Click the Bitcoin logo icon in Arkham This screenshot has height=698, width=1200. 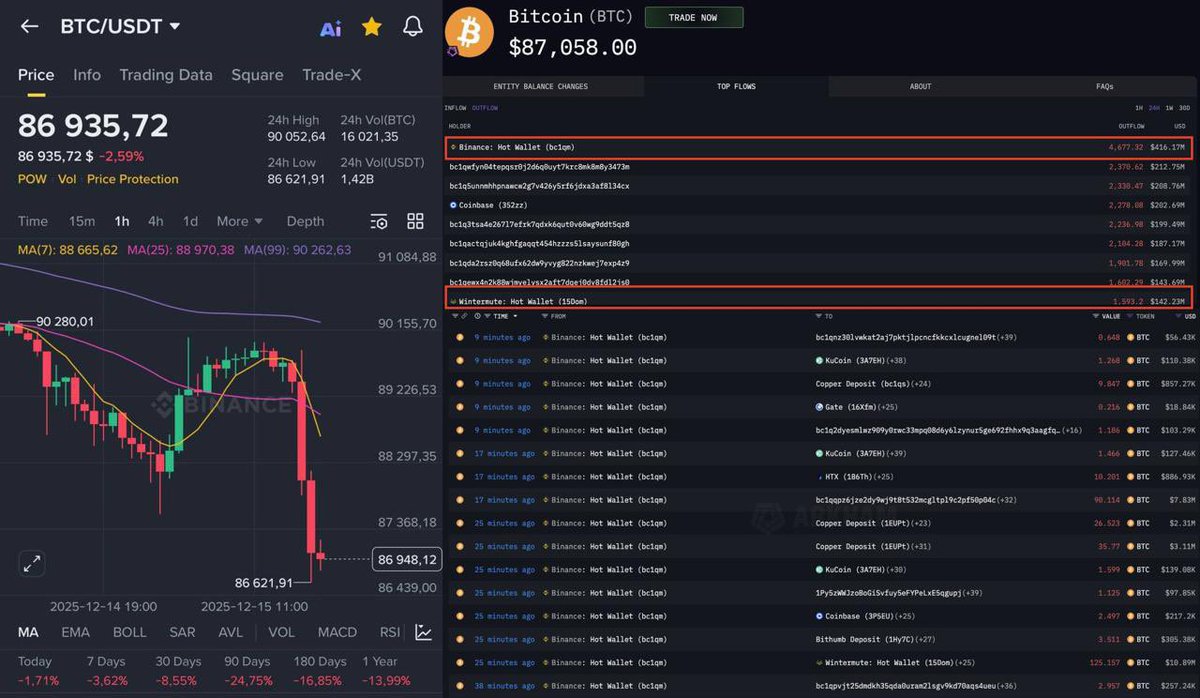(469, 32)
